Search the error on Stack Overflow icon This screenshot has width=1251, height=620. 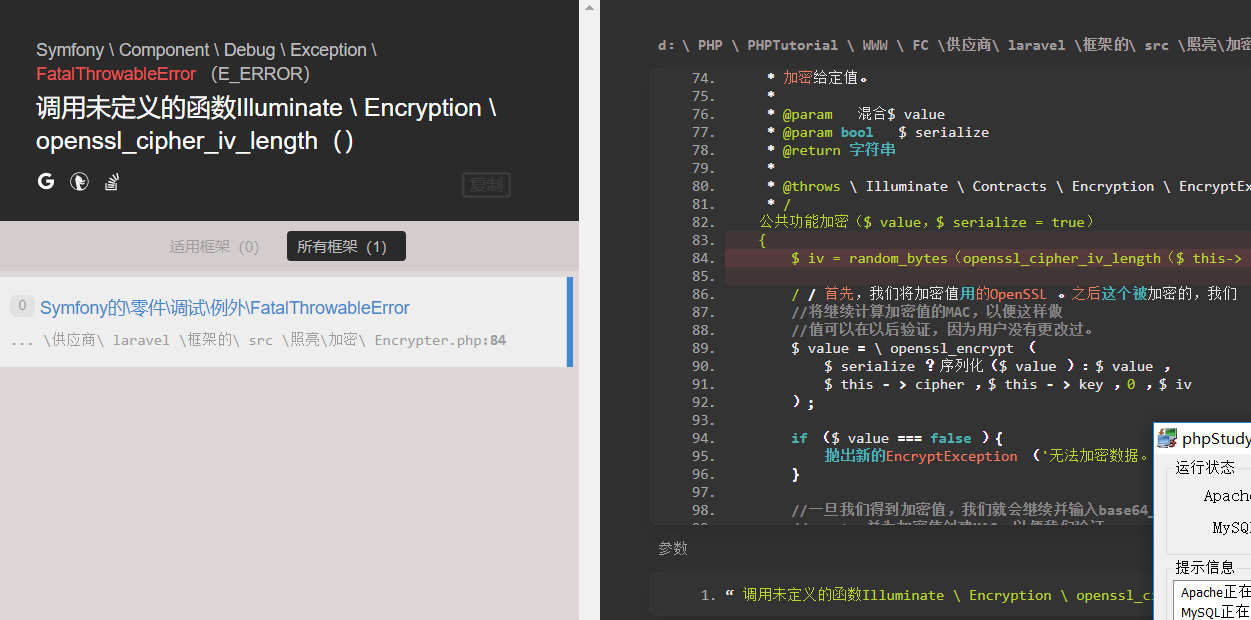pyautogui.click(x=112, y=181)
